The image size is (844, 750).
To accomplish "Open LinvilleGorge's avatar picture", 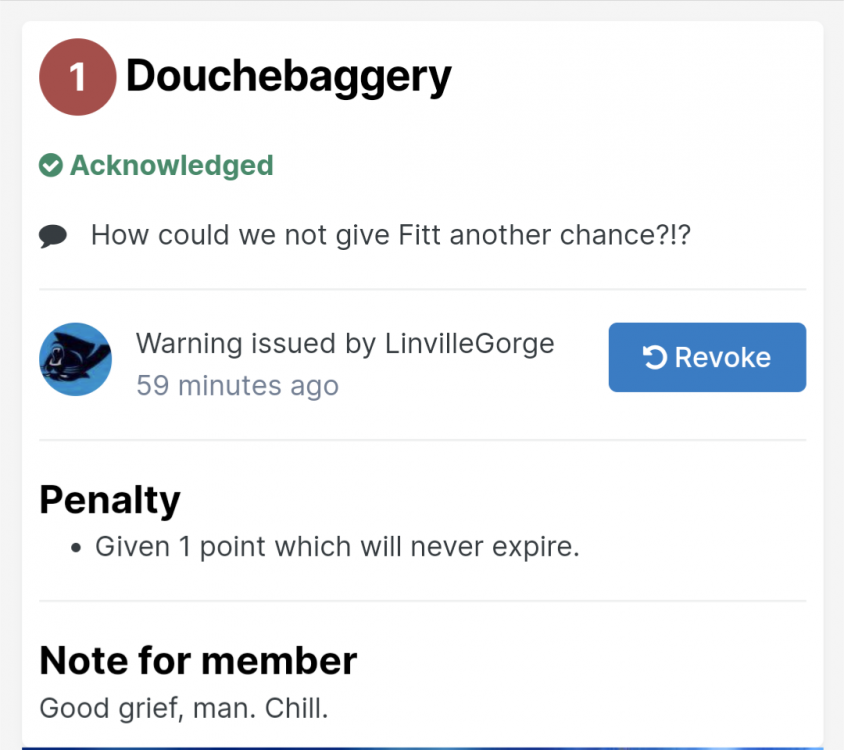I will (75, 359).
